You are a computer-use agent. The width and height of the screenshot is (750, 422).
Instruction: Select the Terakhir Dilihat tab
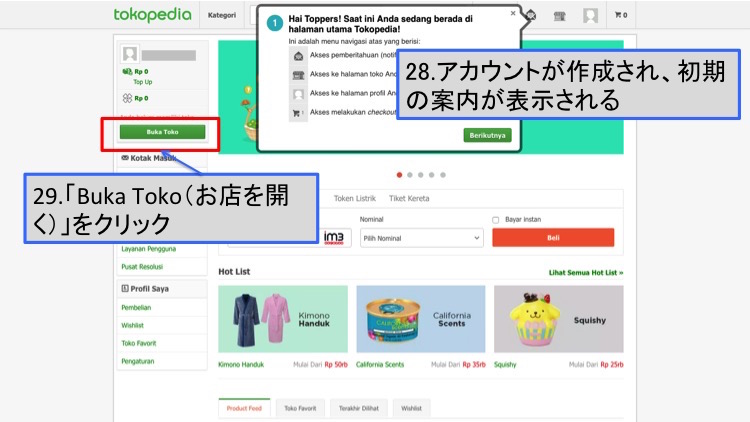click(x=359, y=408)
